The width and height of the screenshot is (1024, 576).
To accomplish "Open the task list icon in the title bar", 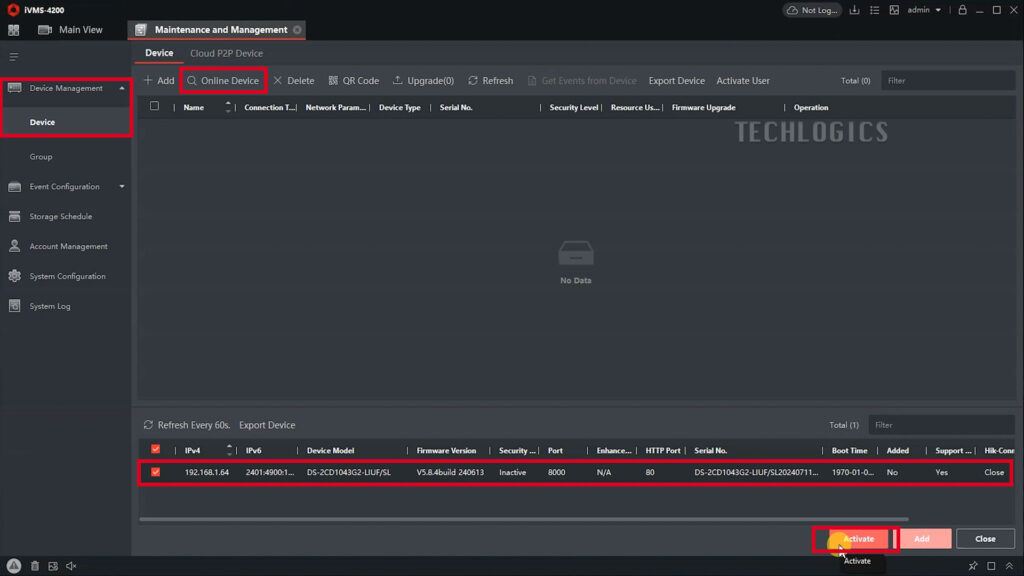I will (872, 10).
